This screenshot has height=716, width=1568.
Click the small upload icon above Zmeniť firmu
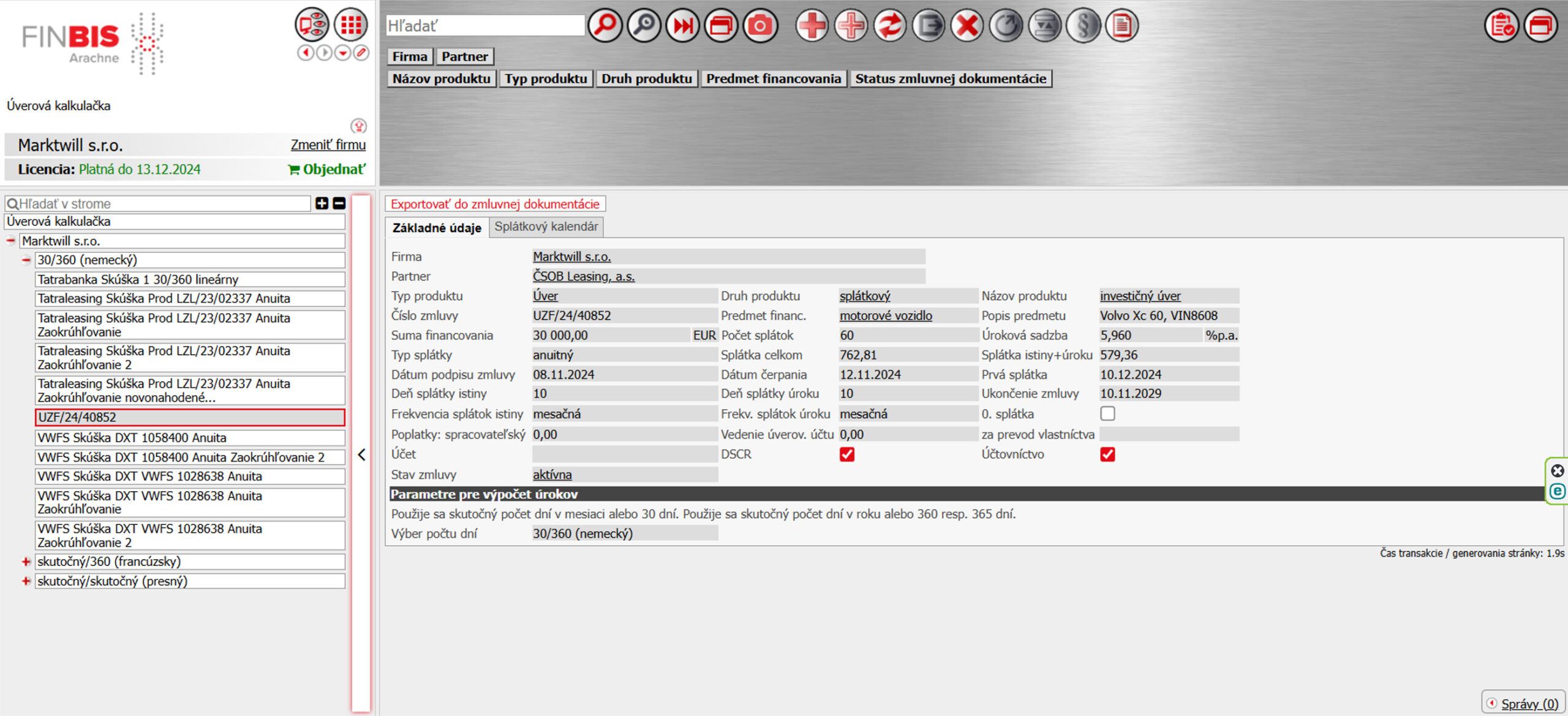358,126
